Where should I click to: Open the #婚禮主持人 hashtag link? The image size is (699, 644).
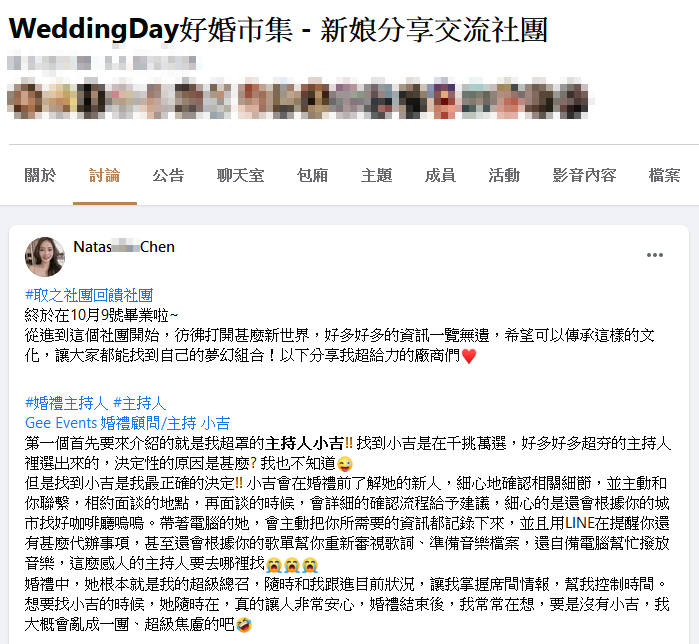tap(66, 403)
